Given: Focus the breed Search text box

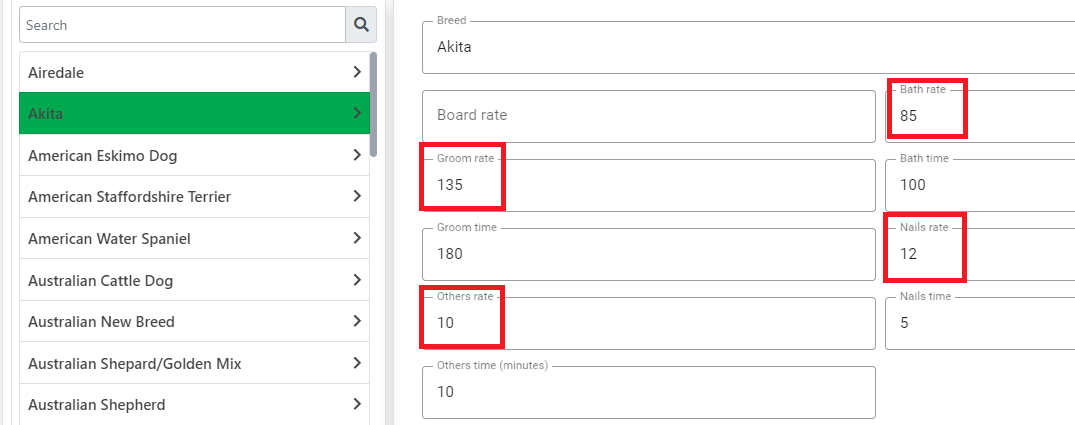Looking at the screenshot, I should (182, 25).
